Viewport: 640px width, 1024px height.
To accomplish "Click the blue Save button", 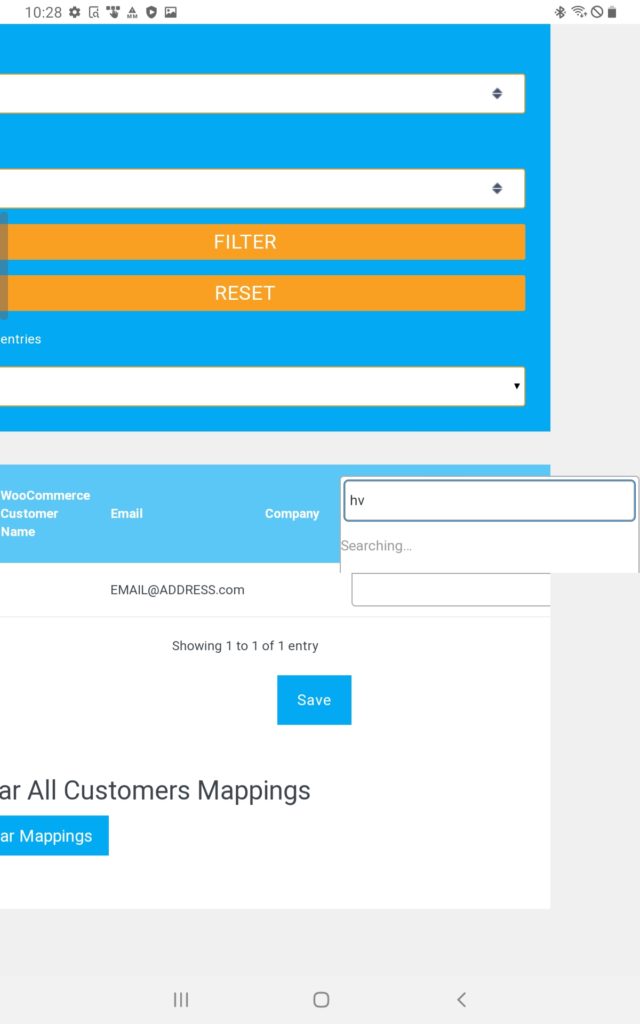I will tap(314, 700).
